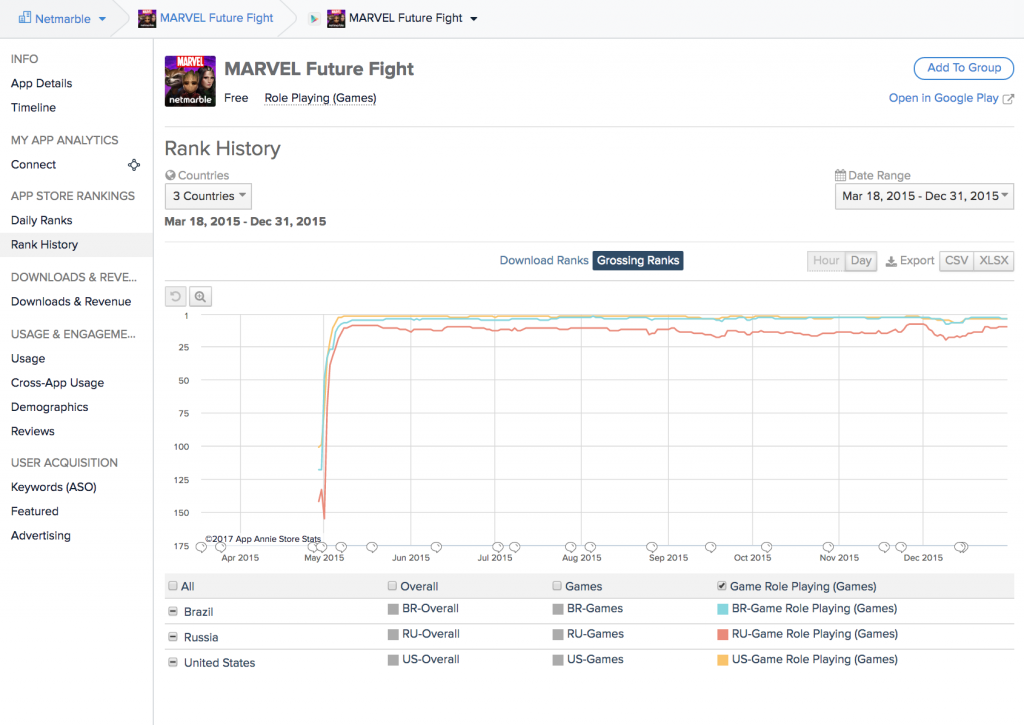Go to Daily Ranks page
The image size is (1024, 725).
tap(42, 220)
